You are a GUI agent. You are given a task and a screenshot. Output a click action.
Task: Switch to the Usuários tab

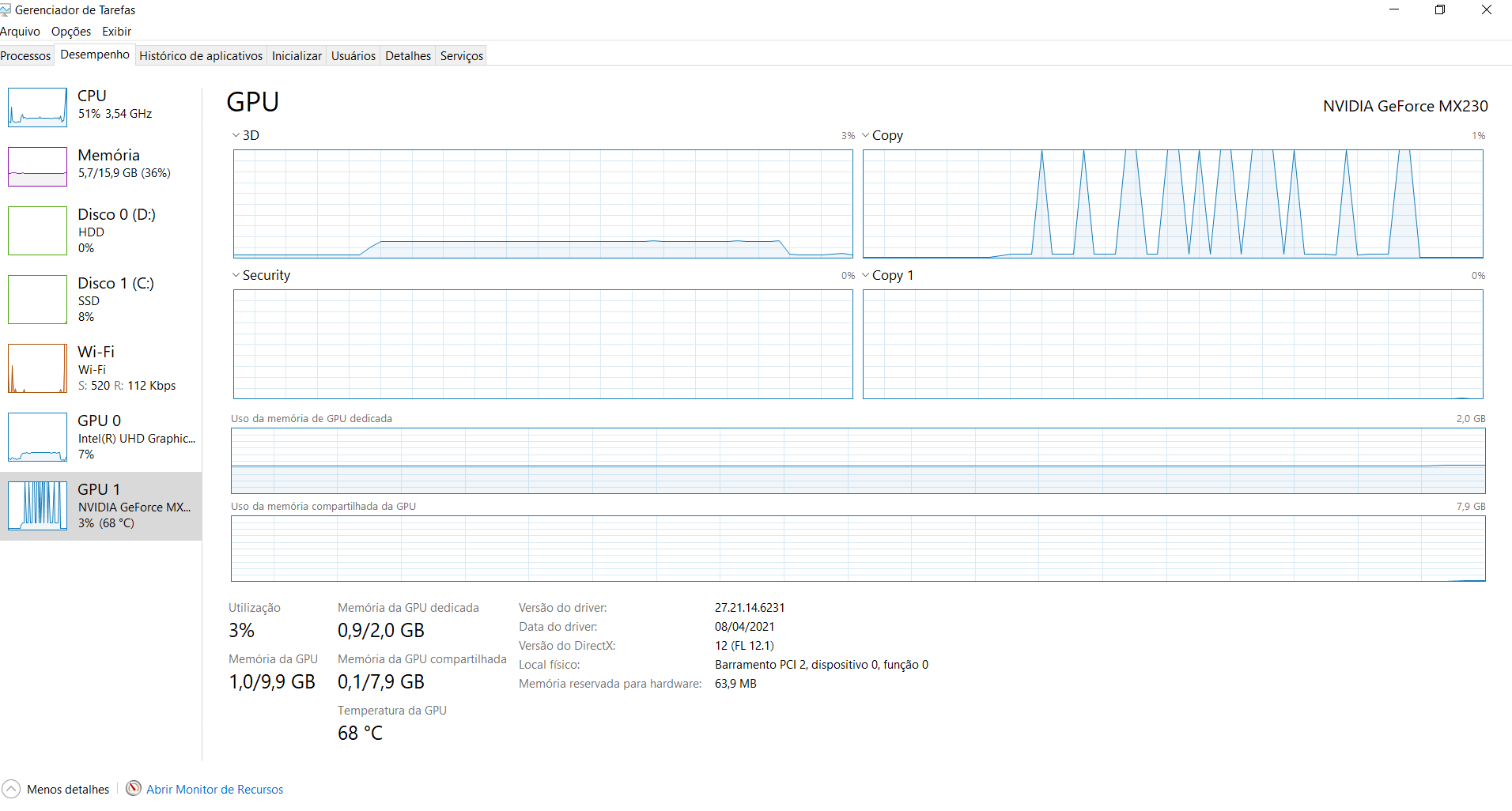point(353,55)
